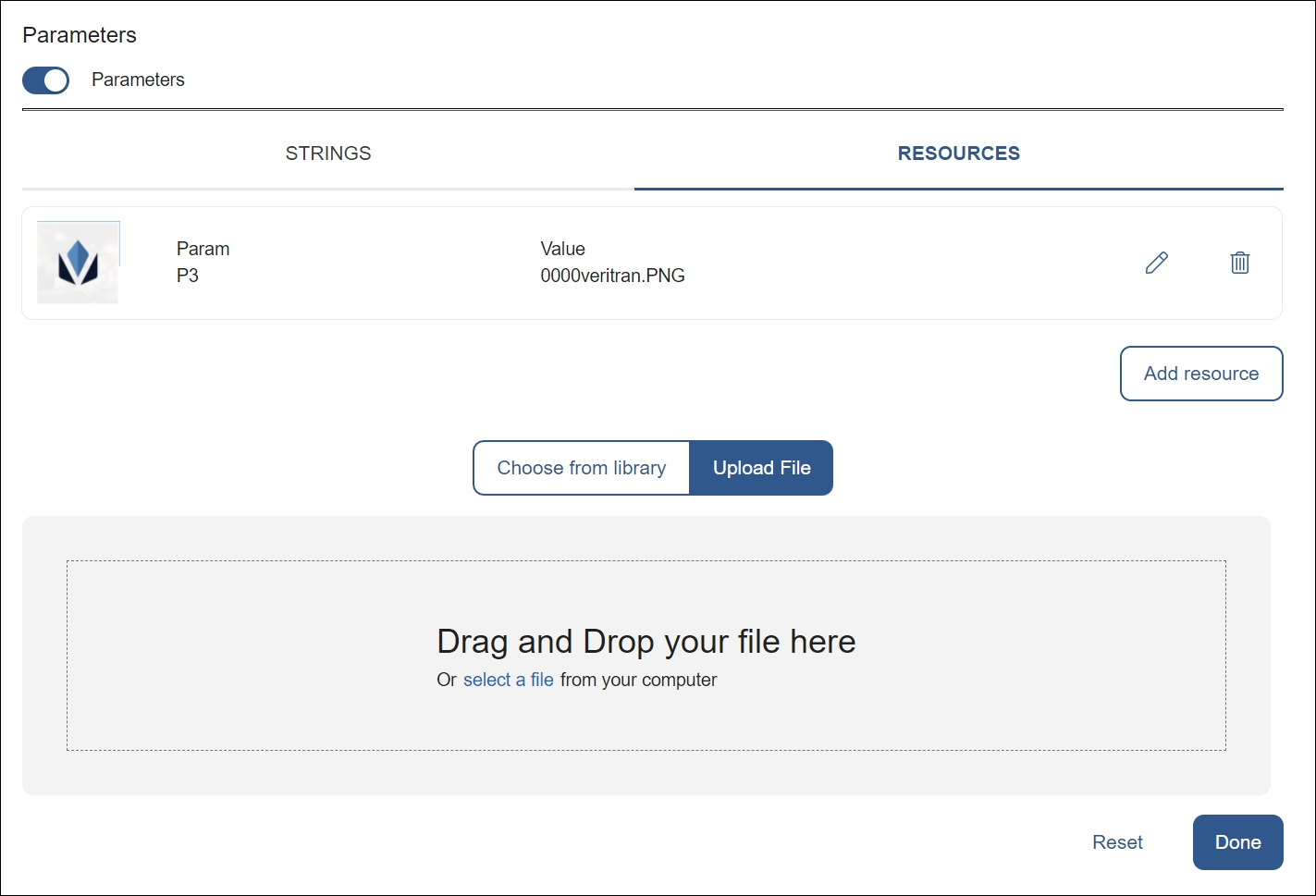Reset the parameters form

click(1117, 842)
